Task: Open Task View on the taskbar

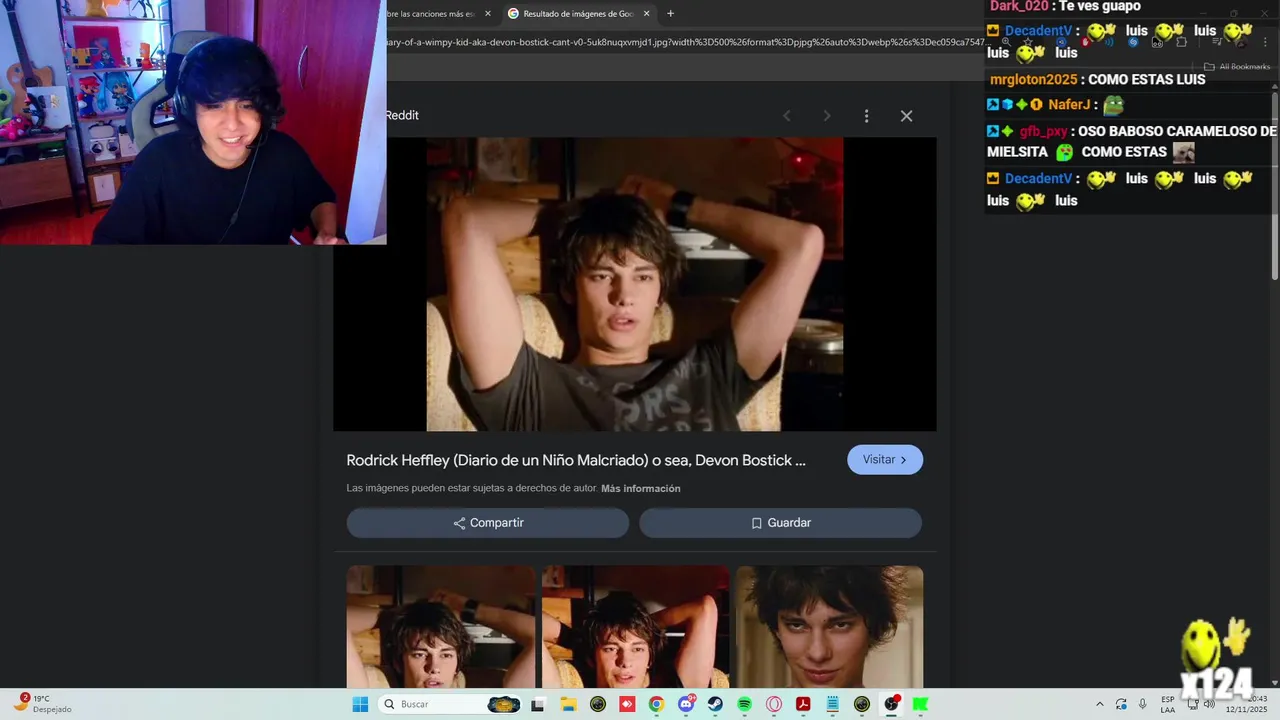Action: click(x=537, y=704)
